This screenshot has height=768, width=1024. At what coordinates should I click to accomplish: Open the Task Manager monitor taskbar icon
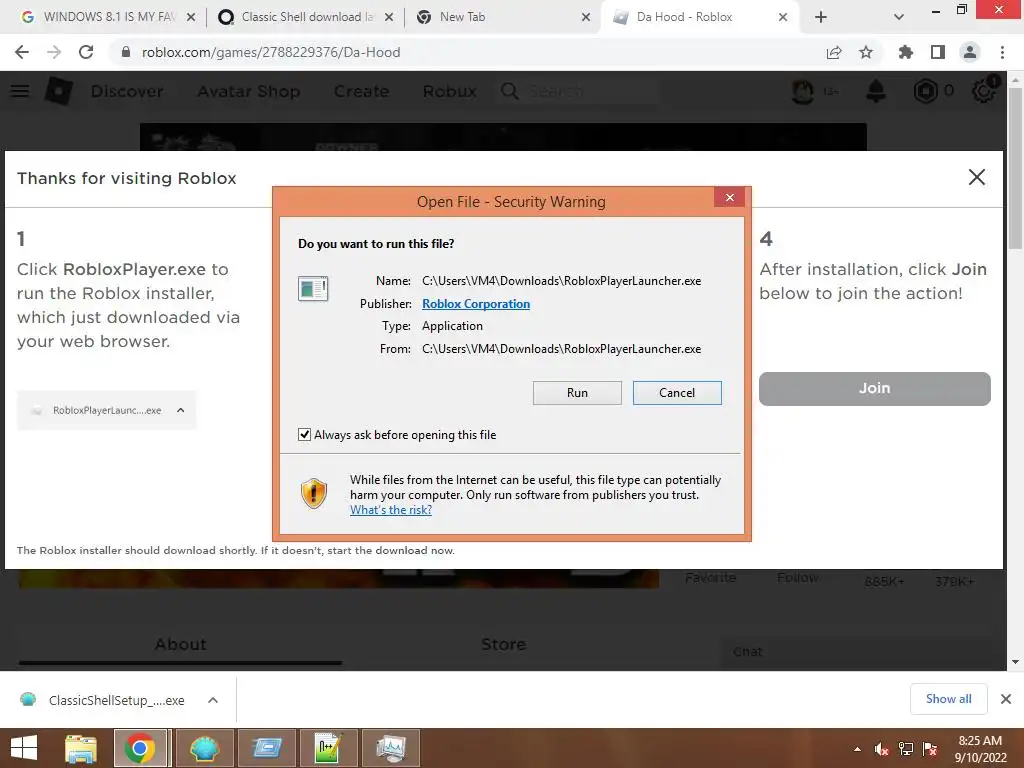pos(391,748)
